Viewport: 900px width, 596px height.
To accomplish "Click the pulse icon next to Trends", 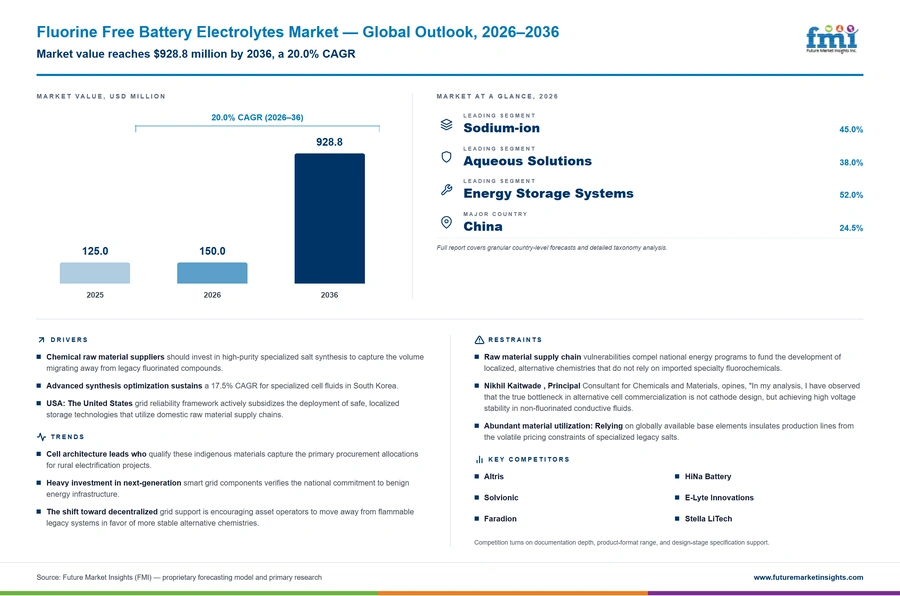I will [x=41, y=437].
